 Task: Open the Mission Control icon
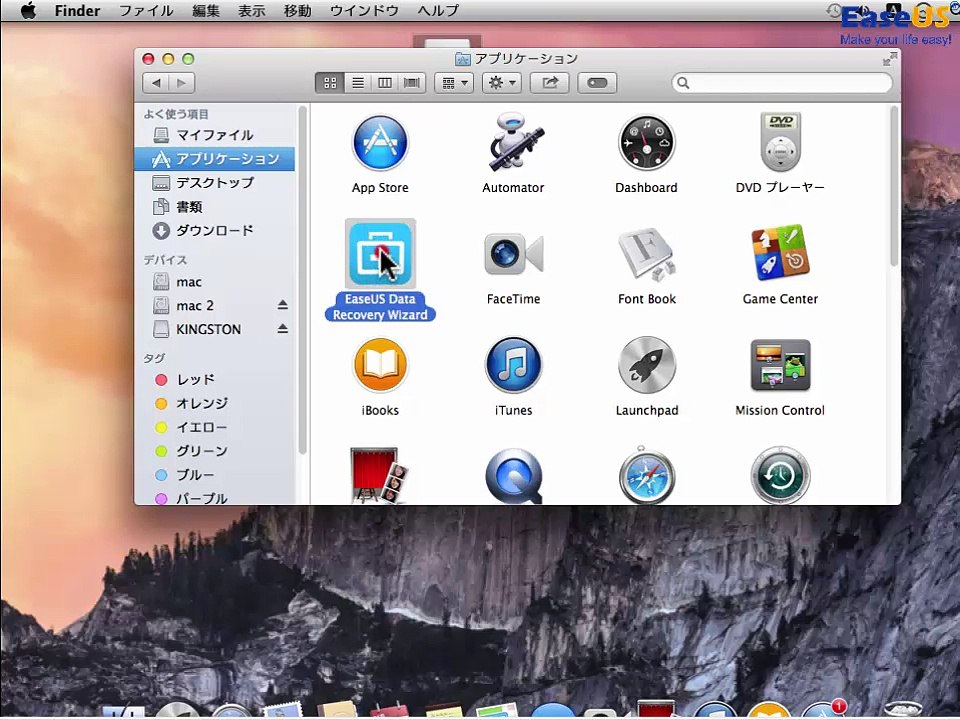point(780,365)
